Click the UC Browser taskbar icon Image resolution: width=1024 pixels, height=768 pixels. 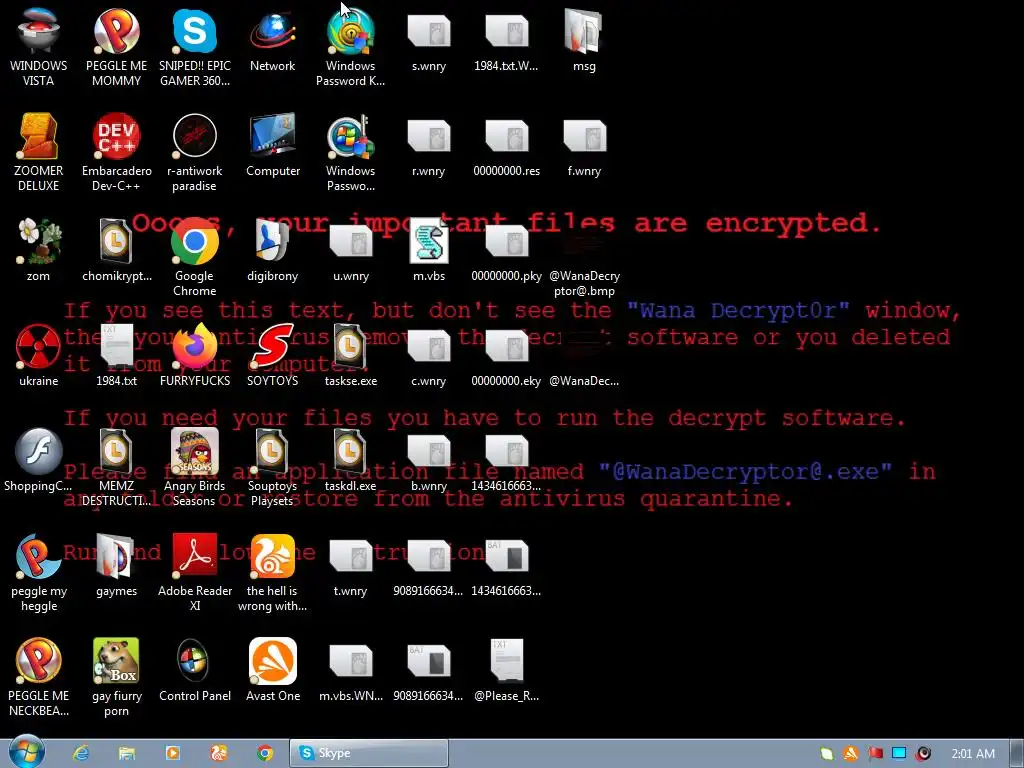pyautogui.click(x=219, y=753)
